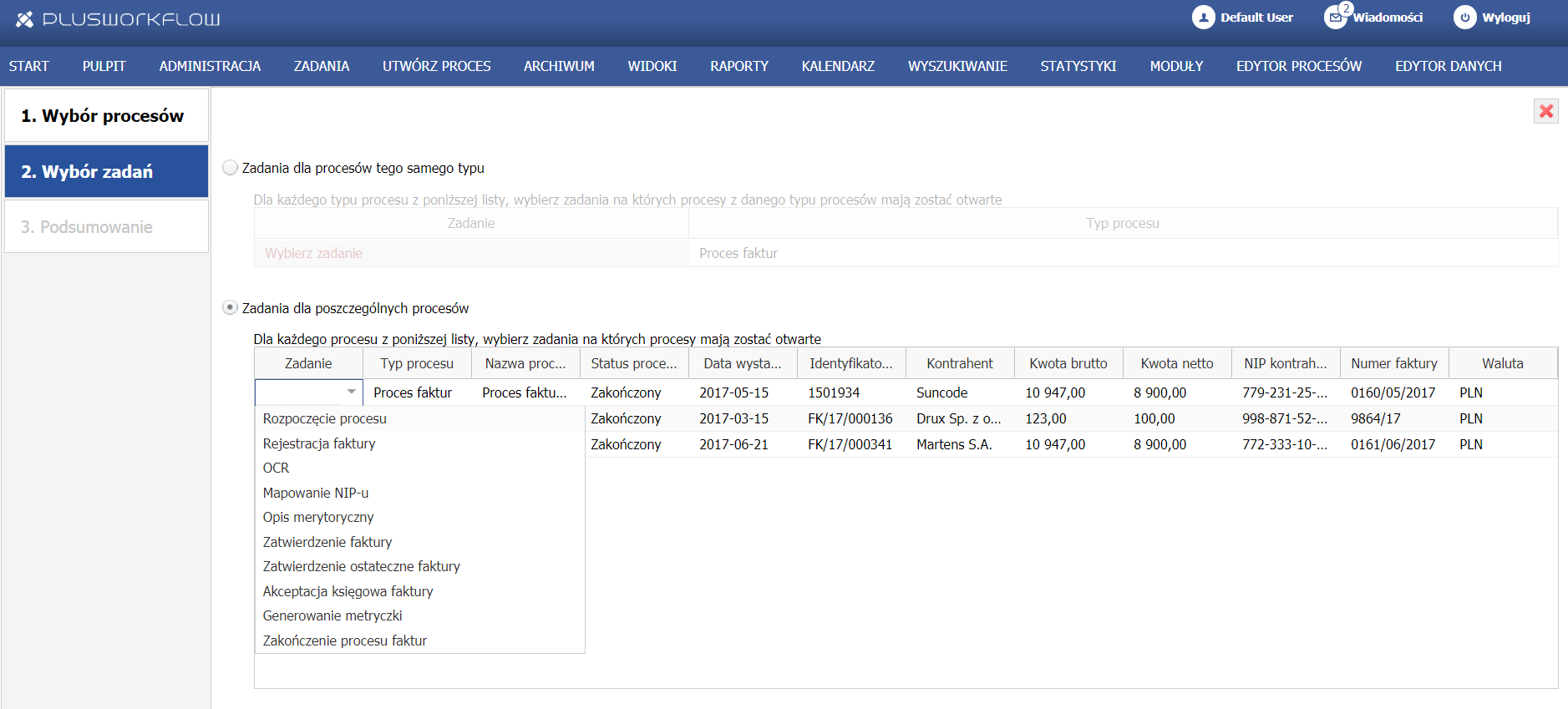Sort by the 'Kwota brutto' column header
Screen dimensions: 1568x709
[1068, 363]
